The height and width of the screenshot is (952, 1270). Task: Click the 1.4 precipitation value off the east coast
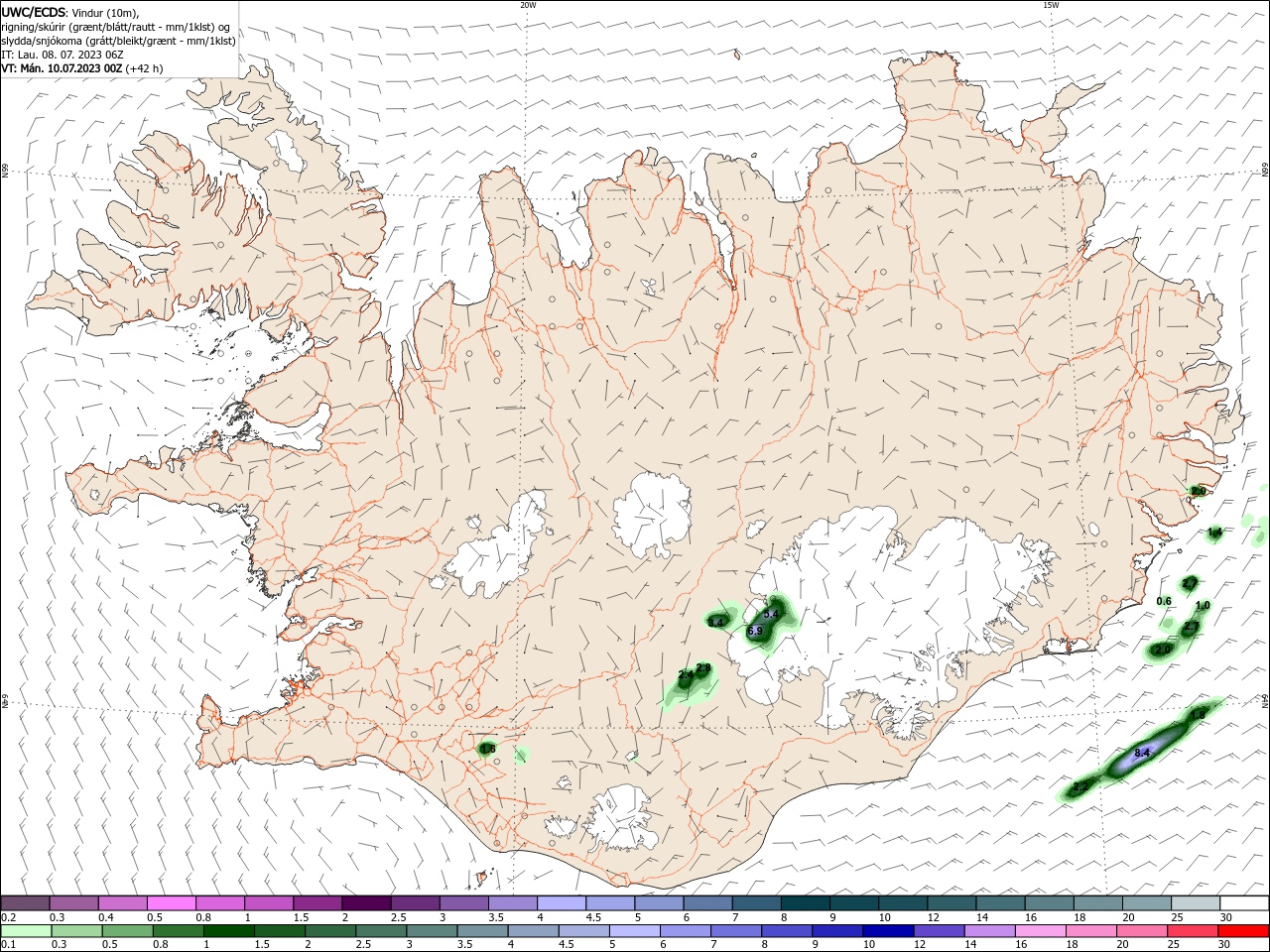1214,533
